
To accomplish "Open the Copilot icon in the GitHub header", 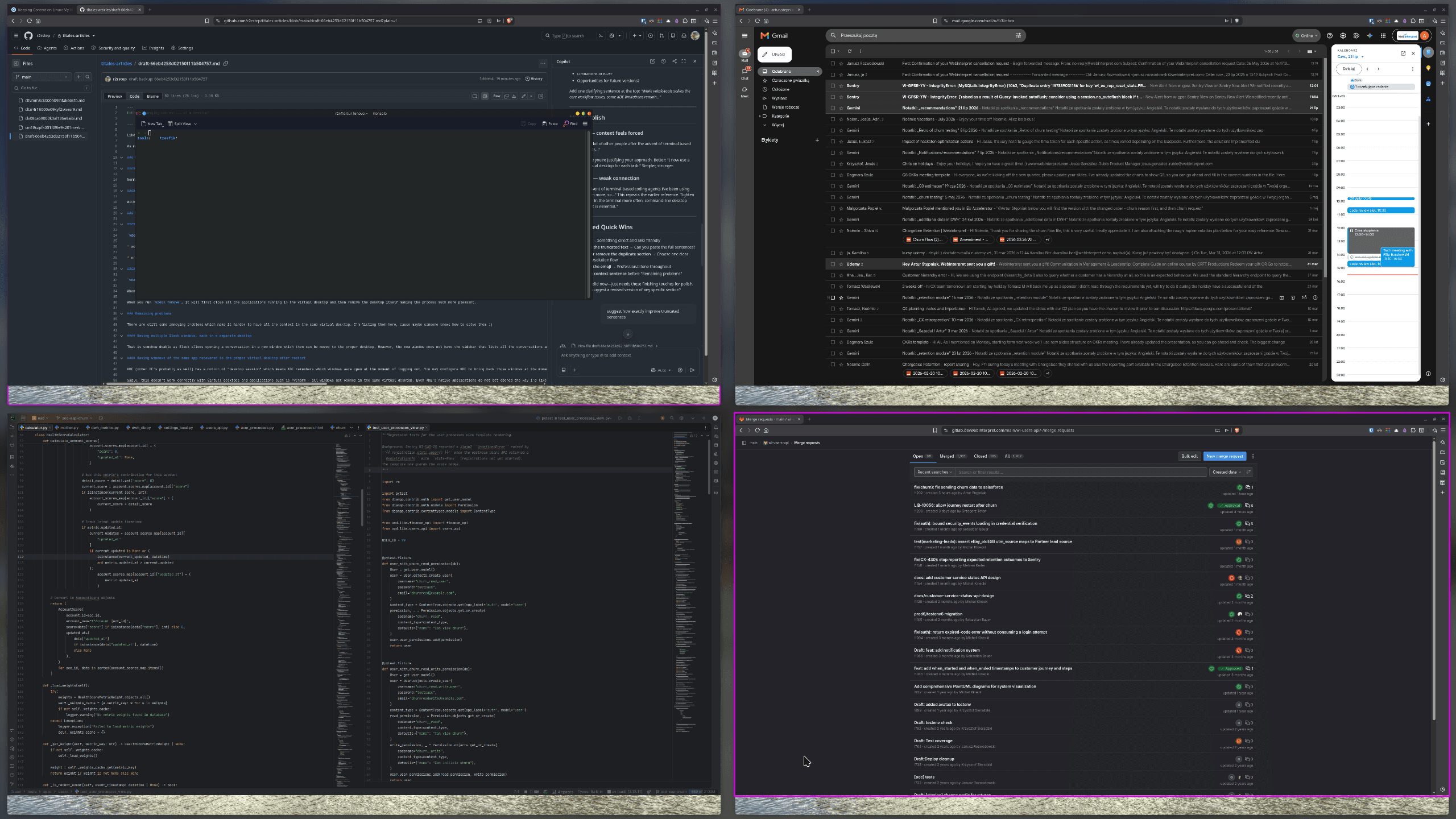I will click(x=612, y=35).
